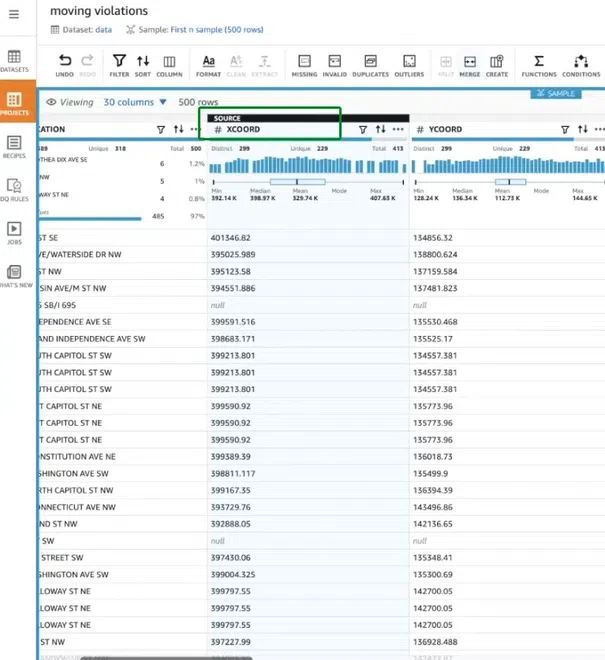This screenshot has height=660, width=605.
Task: Sort the YCOORD column
Action: coord(583,129)
